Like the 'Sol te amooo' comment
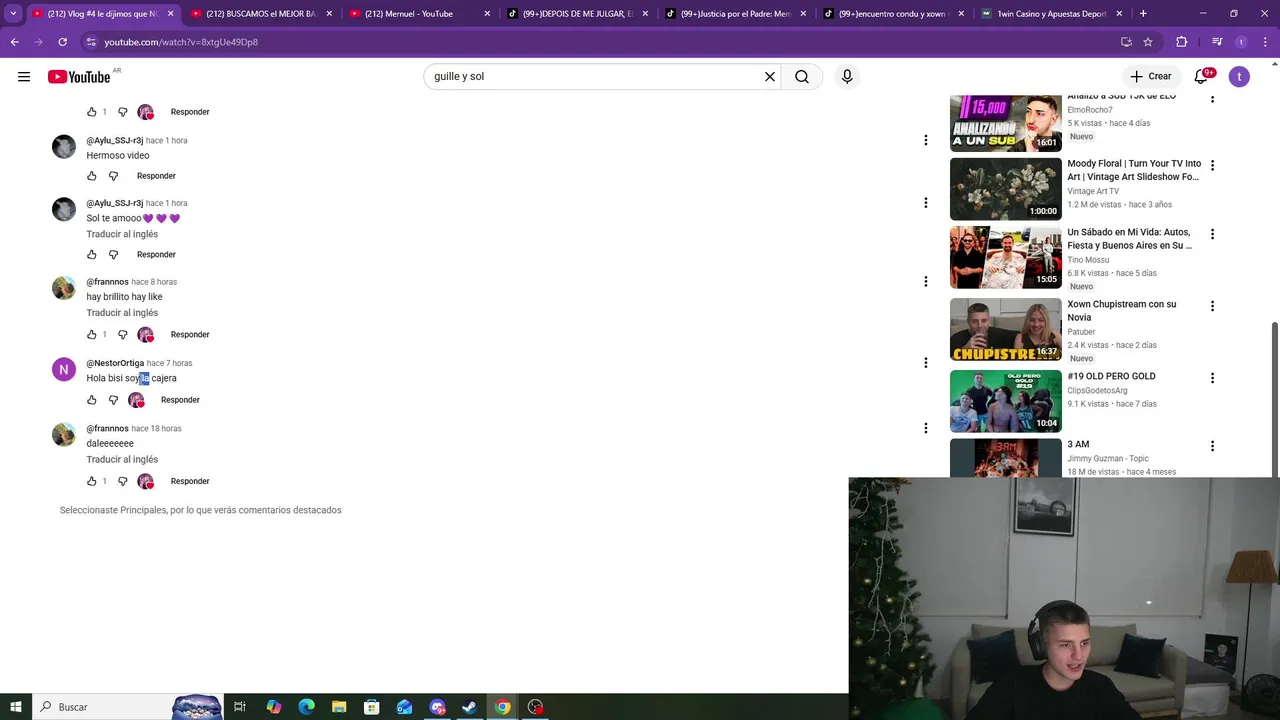The height and width of the screenshot is (720, 1280). [x=92, y=255]
